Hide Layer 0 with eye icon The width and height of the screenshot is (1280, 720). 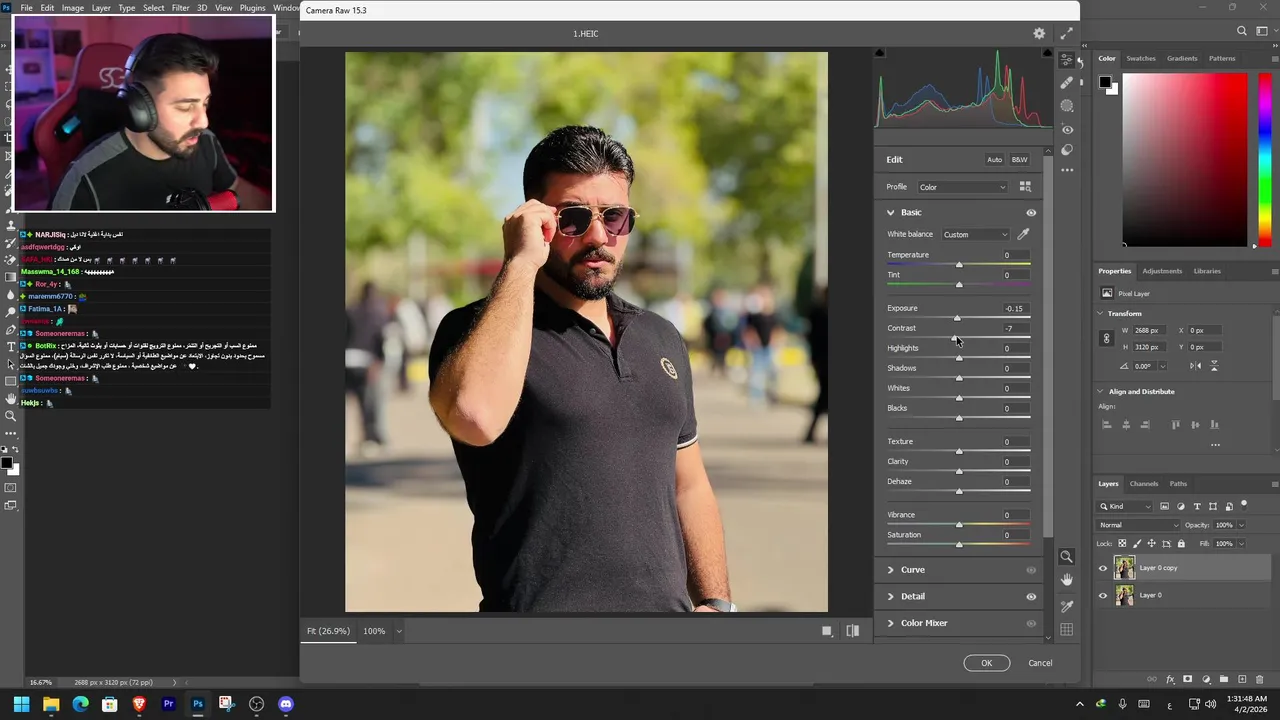(1103, 595)
